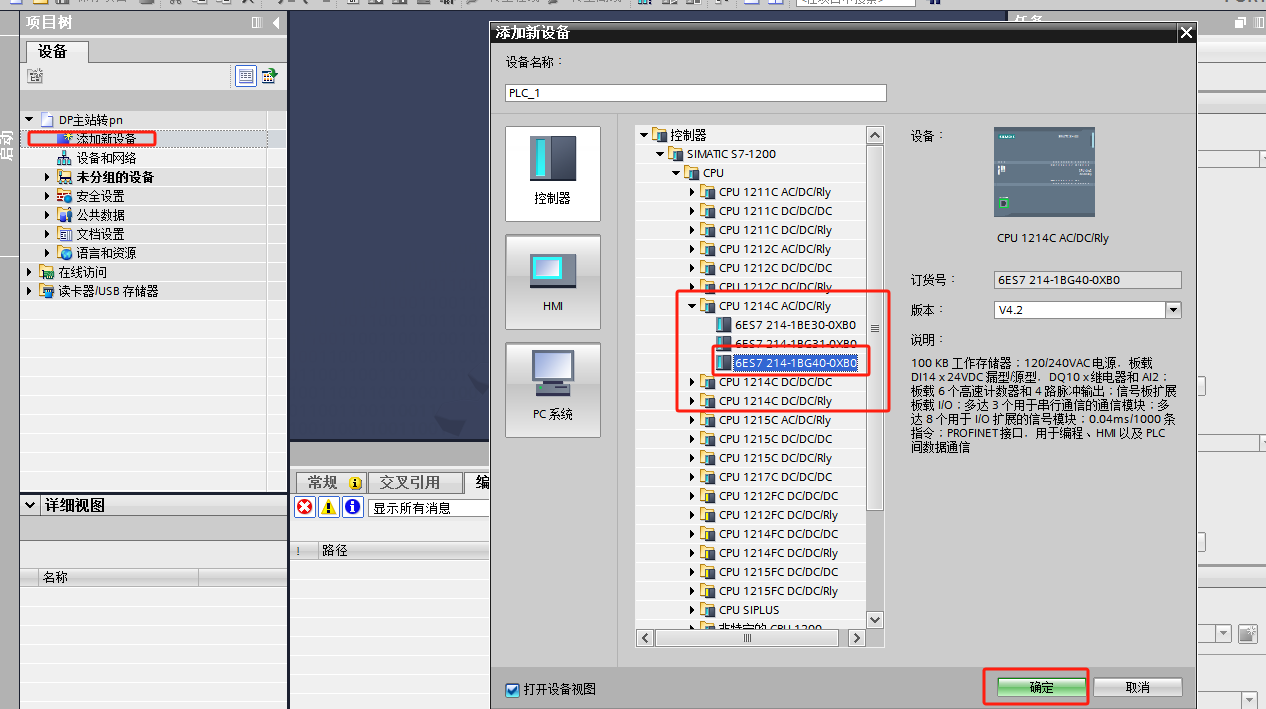This screenshot has width=1266, height=709.
Task: Click the 语言和资源 globe folder icon
Action: pos(65,253)
